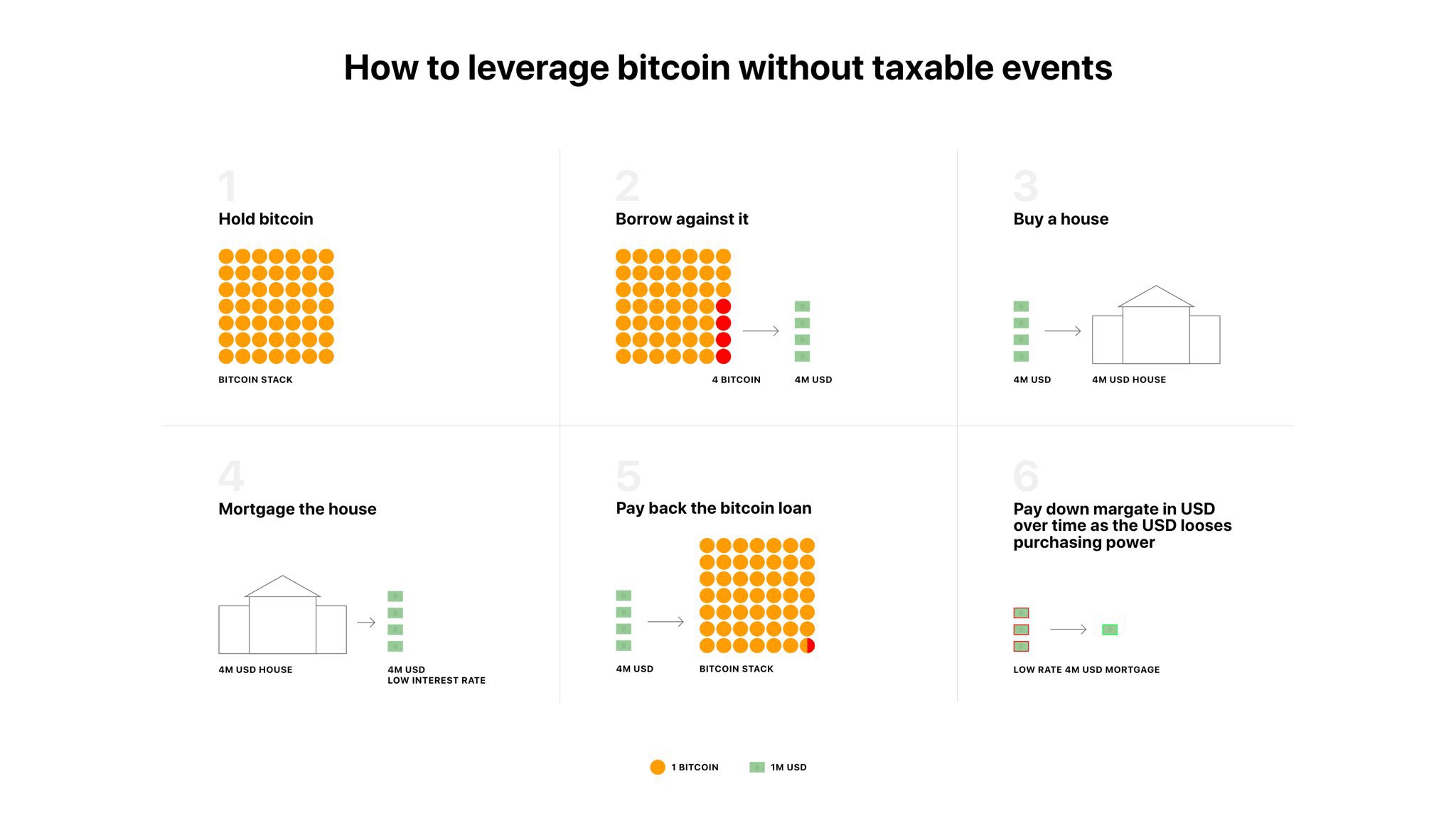1456x818 pixels.
Task: Click the arrow after the house in step 4
Action: coord(366,623)
